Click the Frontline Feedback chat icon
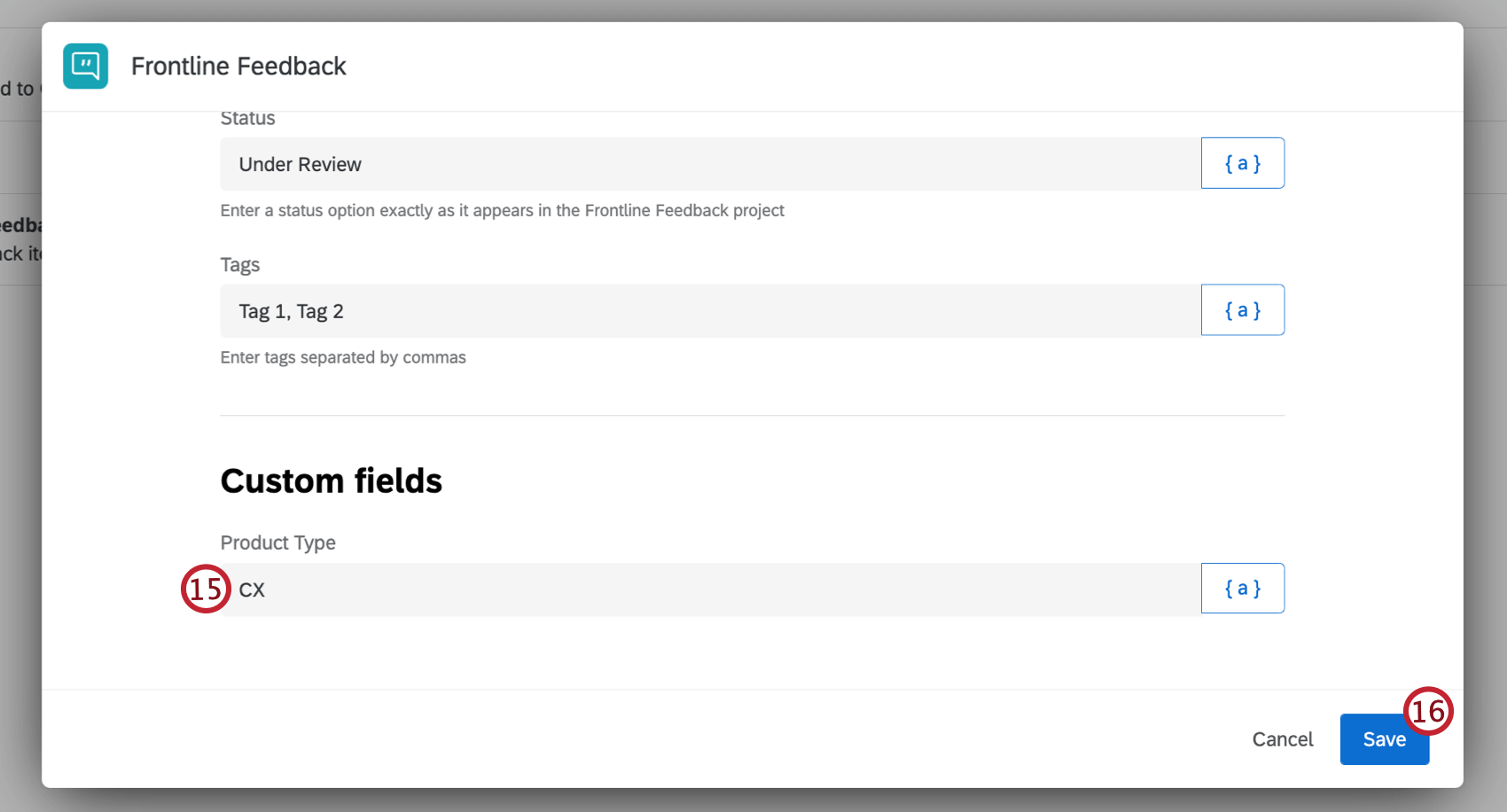 pos(85,66)
